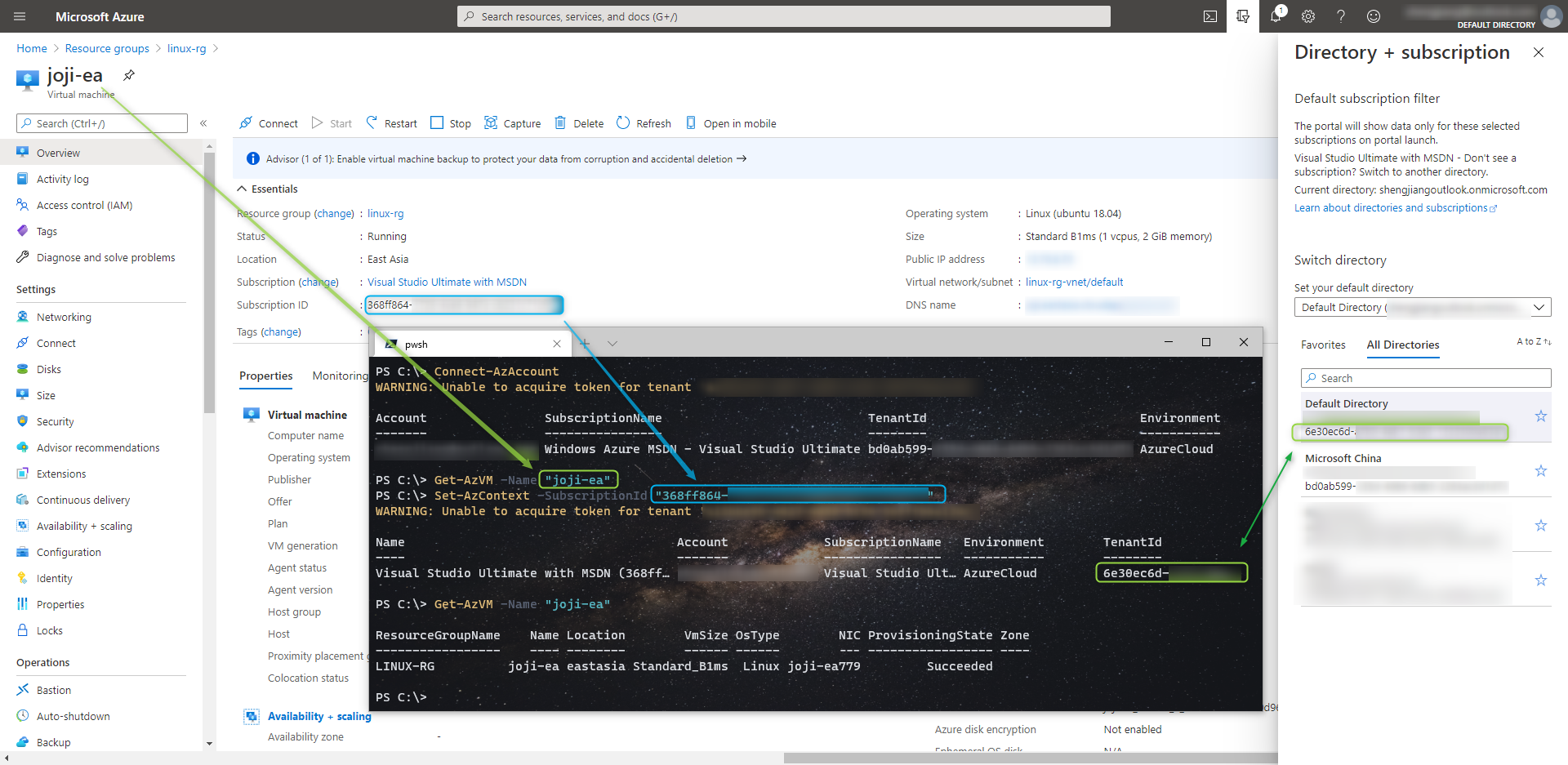The width and height of the screenshot is (1568, 765).
Task: Open Cloud Shell from top bar
Action: click(1210, 16)
